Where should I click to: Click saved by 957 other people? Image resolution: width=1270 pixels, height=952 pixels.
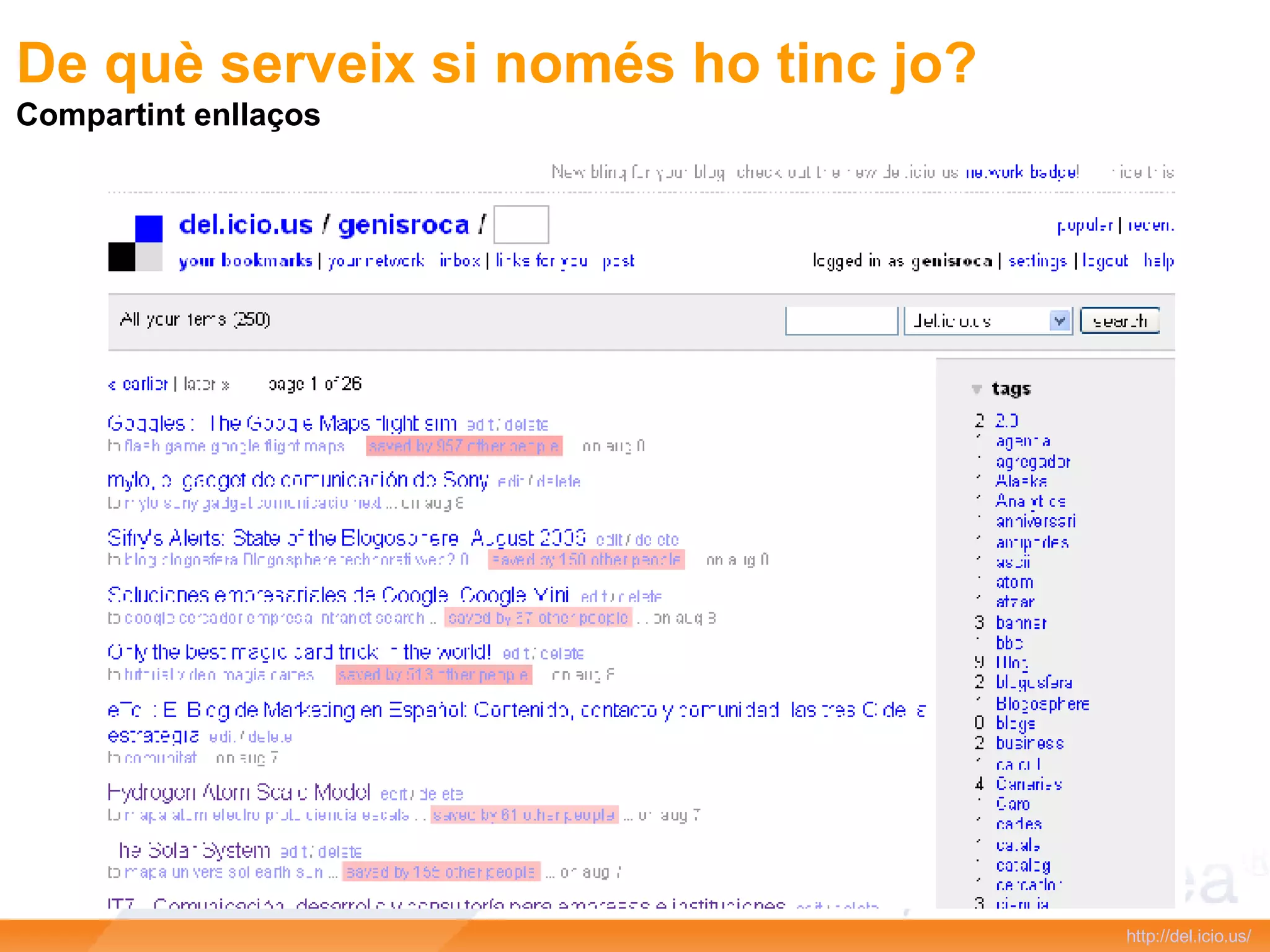(464, 446)
